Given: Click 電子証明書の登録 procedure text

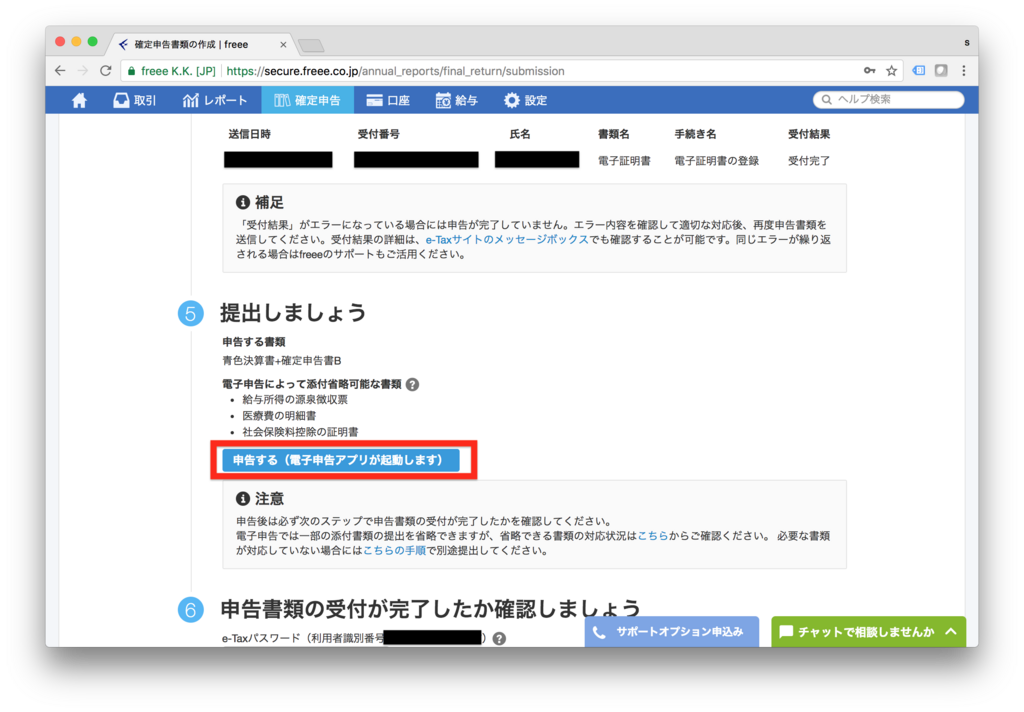Looking at the screenshot, I should 716,161.
